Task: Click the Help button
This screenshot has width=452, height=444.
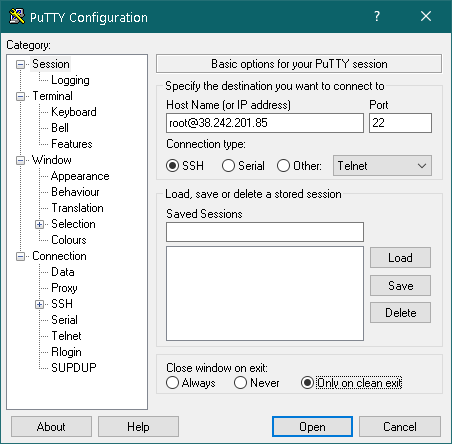Action: (x=138, y=426)
